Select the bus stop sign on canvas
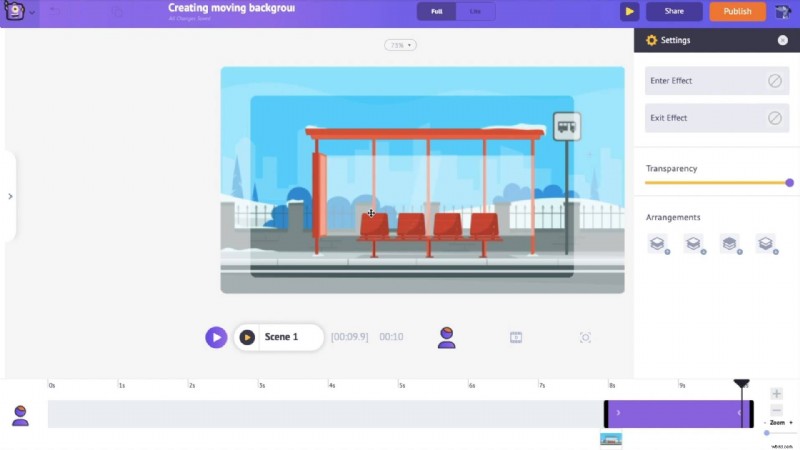Viewport: 800px width, 450px height. [567, 127]
